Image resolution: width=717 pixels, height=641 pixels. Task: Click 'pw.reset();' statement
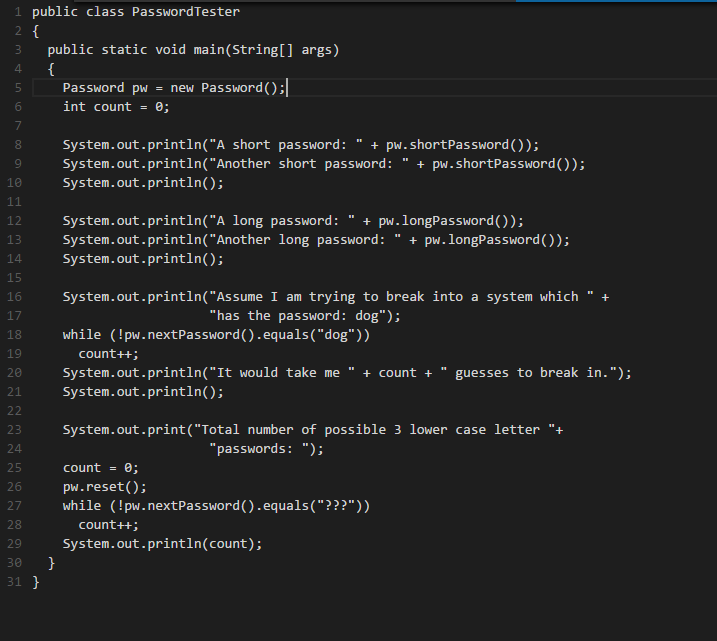coord(105,487)
